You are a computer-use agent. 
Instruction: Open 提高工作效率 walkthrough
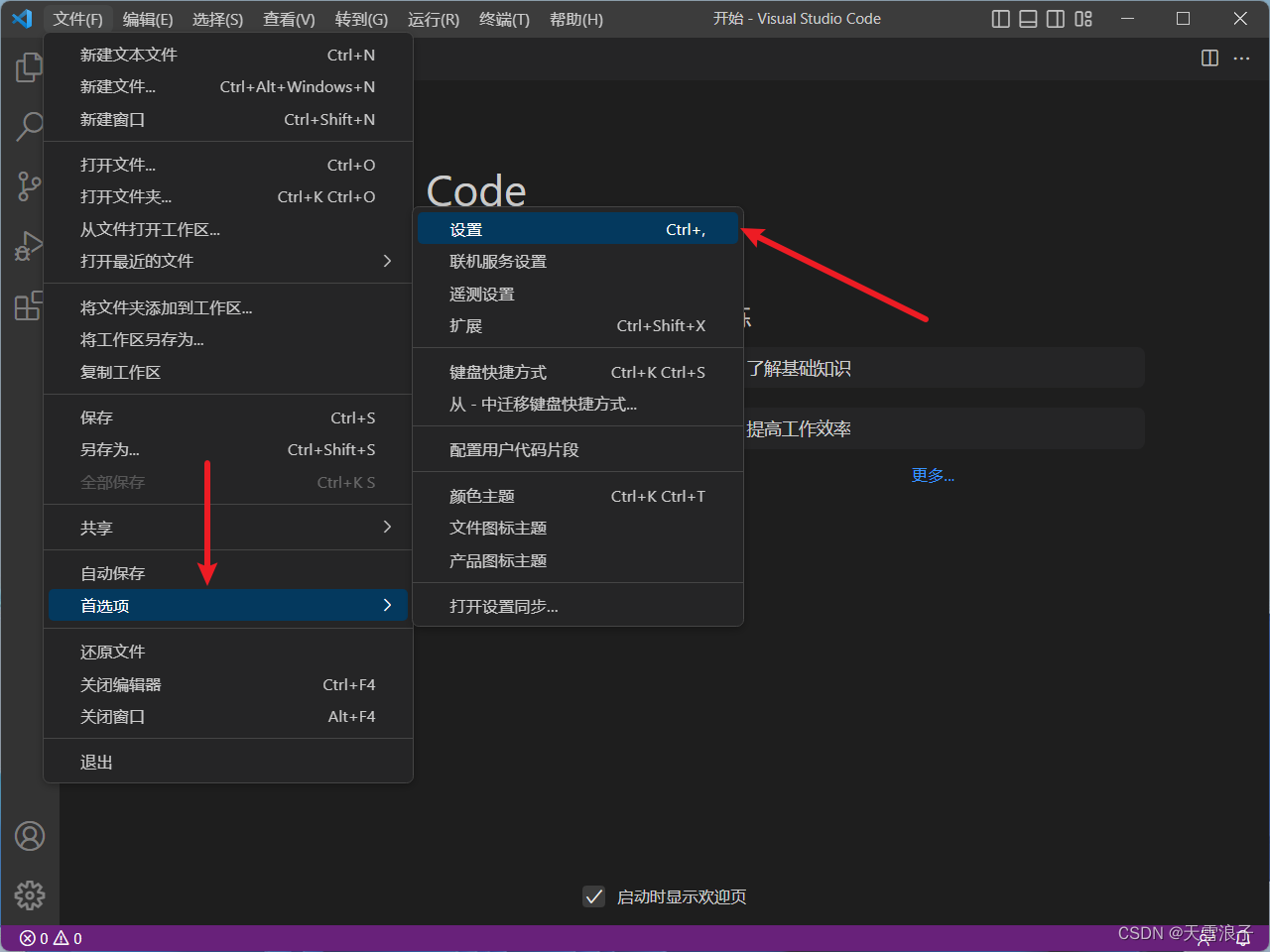[x=943, y=428]
